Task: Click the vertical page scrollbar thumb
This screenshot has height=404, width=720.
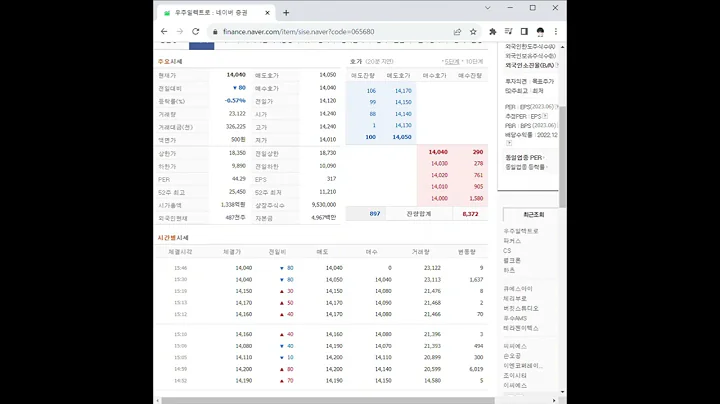Action: click(x=562, y=156)
